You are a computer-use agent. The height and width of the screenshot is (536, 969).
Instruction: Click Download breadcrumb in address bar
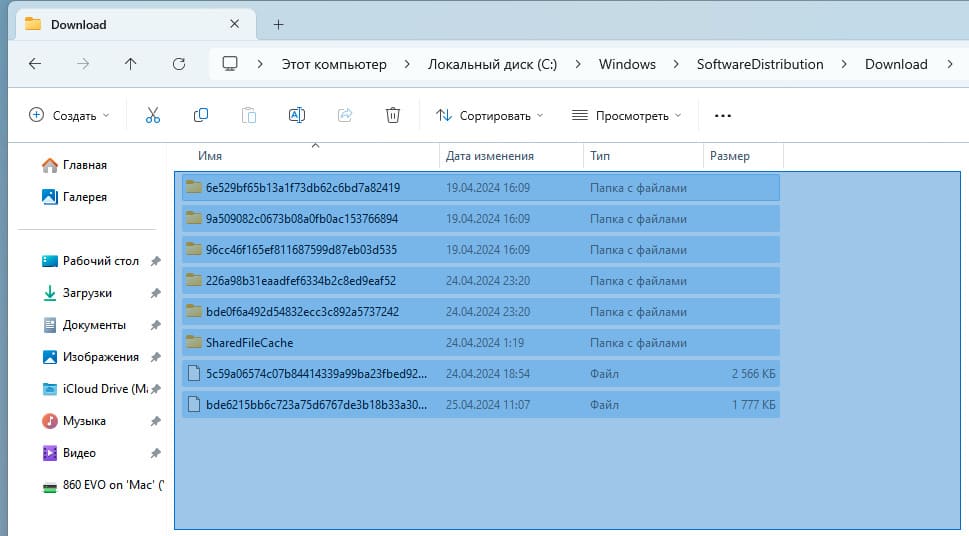[896, 64]
